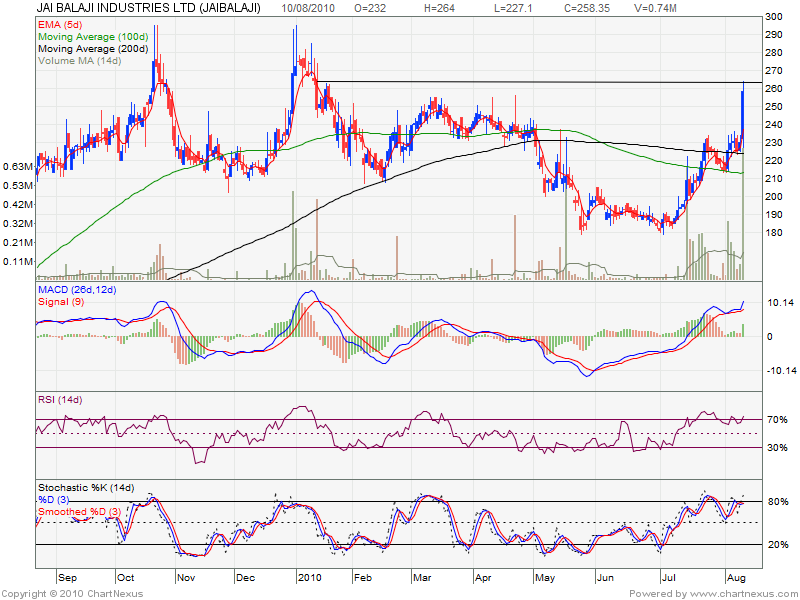800x600 pixels.
Task: Click the 70% level label on RSI panel
Action: pos(776,420)
